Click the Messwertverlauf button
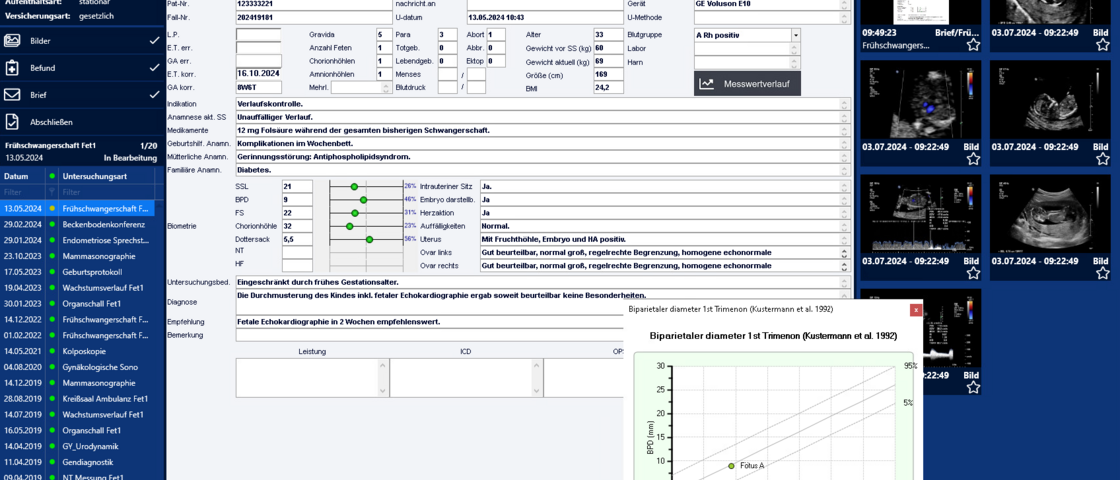The image size is (1120, 480). (747, 84)
